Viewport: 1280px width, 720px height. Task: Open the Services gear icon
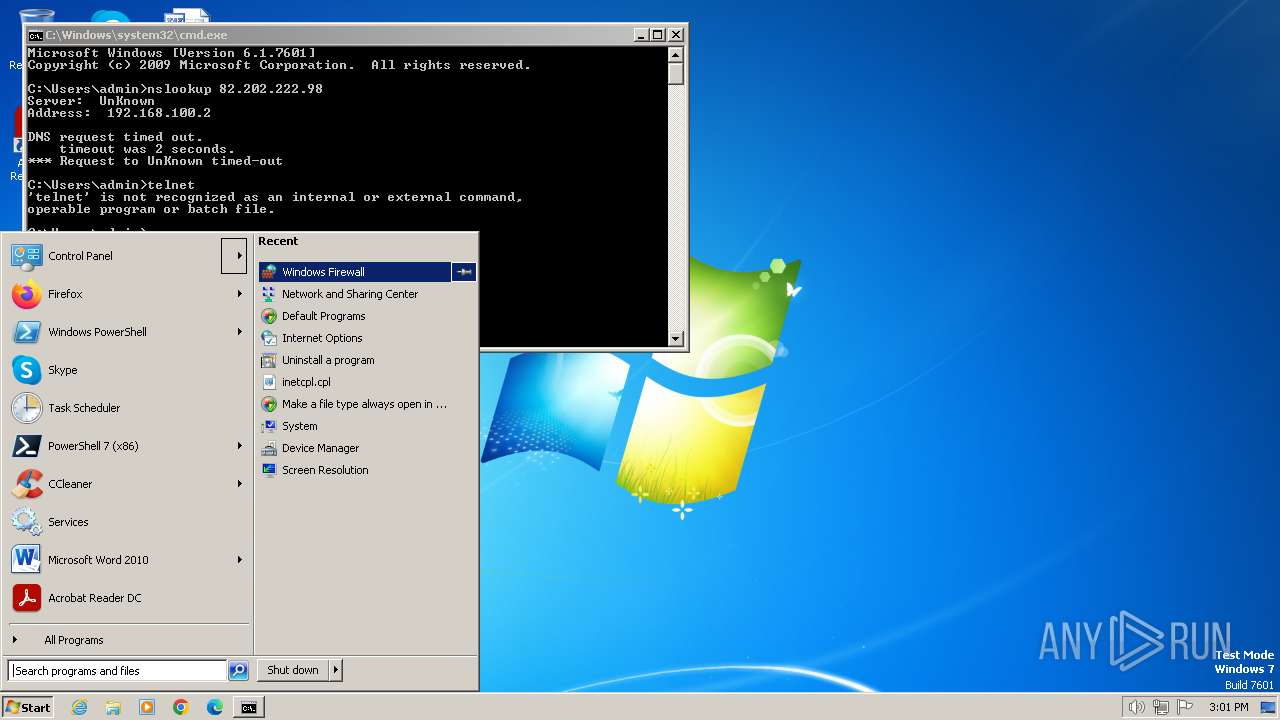click(27, 522)
